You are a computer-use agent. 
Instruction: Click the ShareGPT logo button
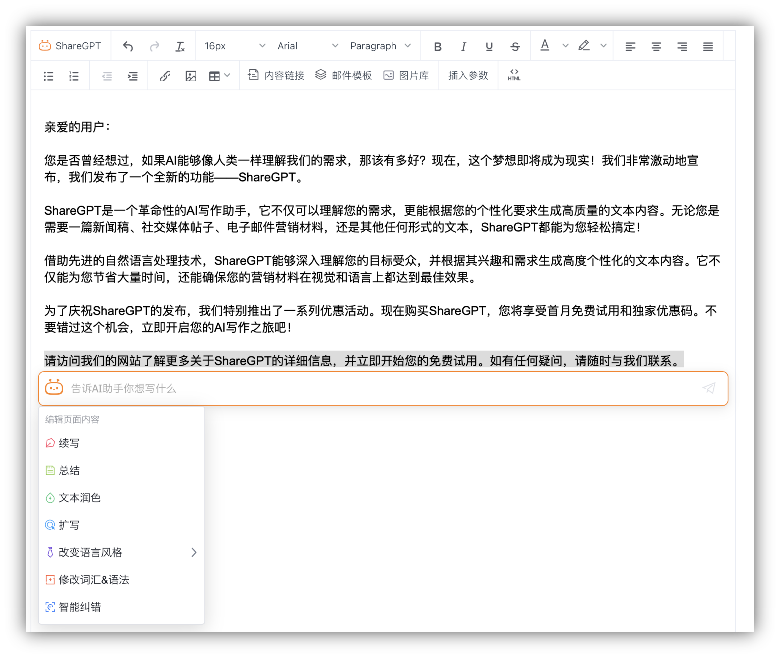pyautogui.click(x=70, y=46)
